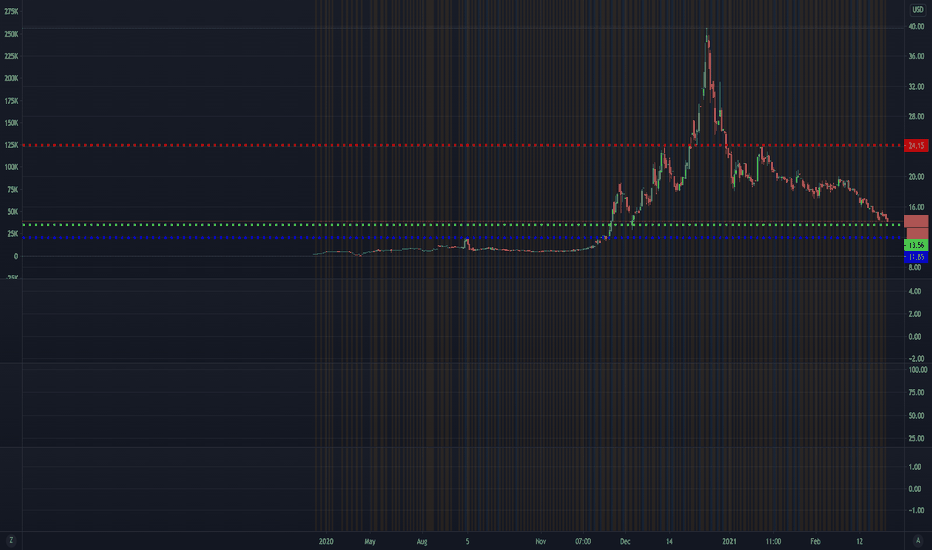Click the 250K left axis label
932x550 pixels.
click(x=11, y=34)
